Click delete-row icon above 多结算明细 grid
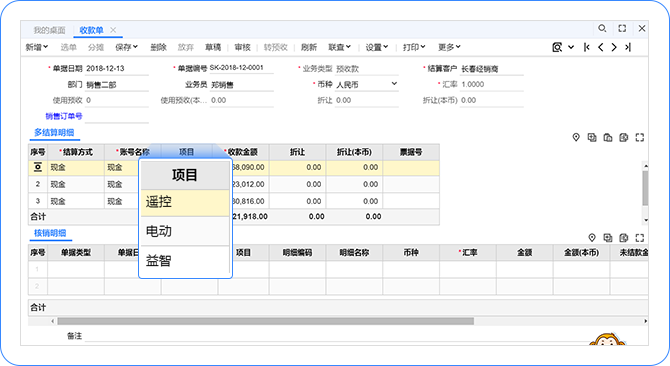This screenshot has width=670, height=366. (x=623, y=137)
